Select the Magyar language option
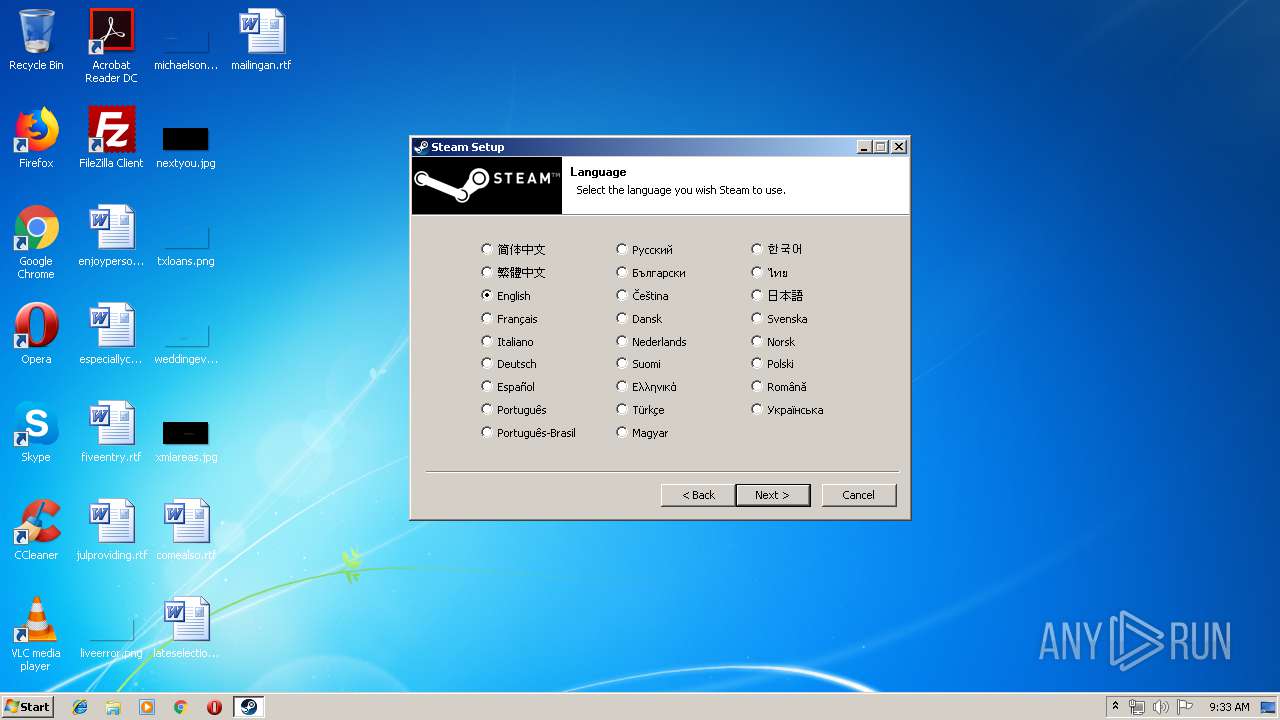 pos(642,433)
